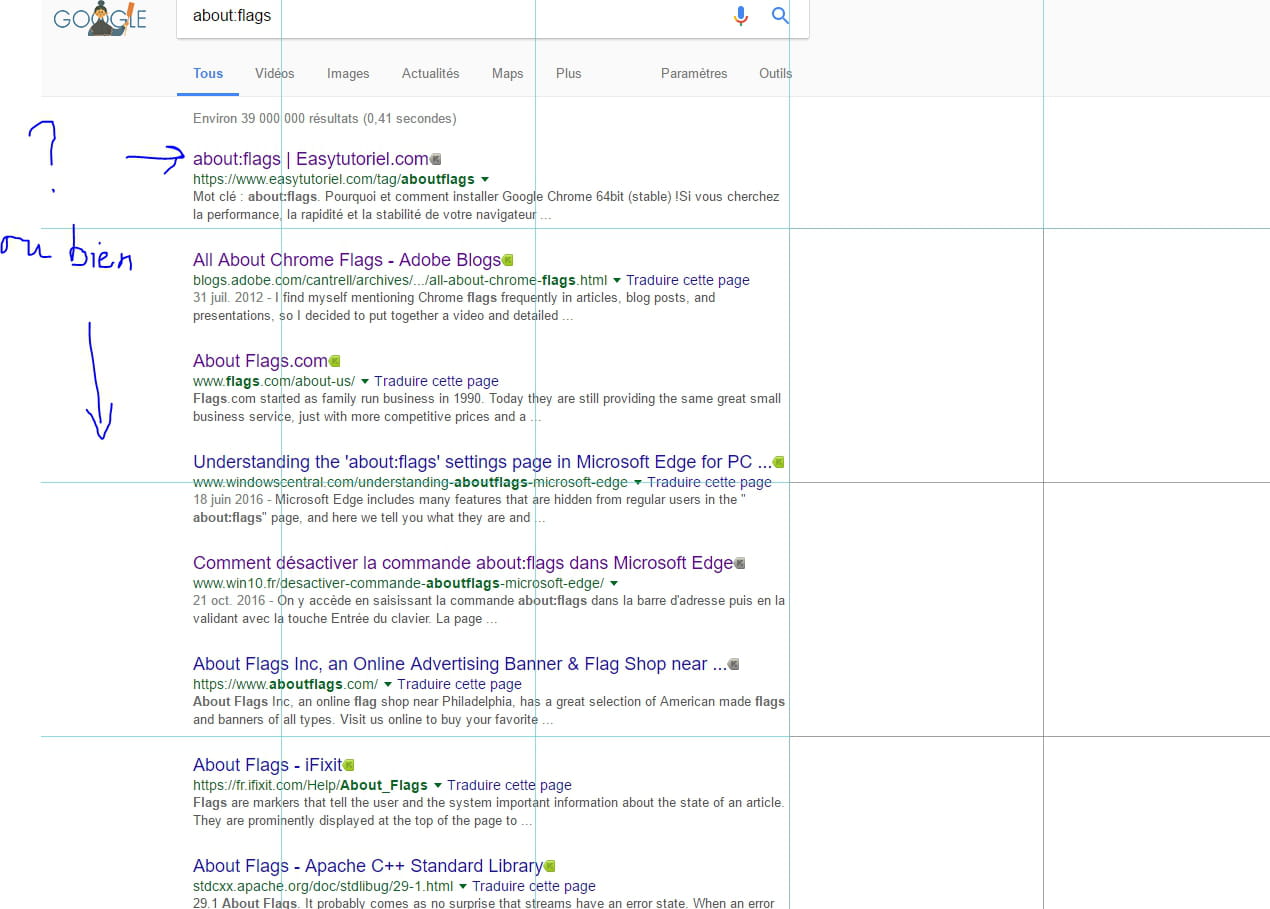Screen dimensions: 1270x909
Task: Open Understanding the 'about:flags' settings page result
Action: 482,462
